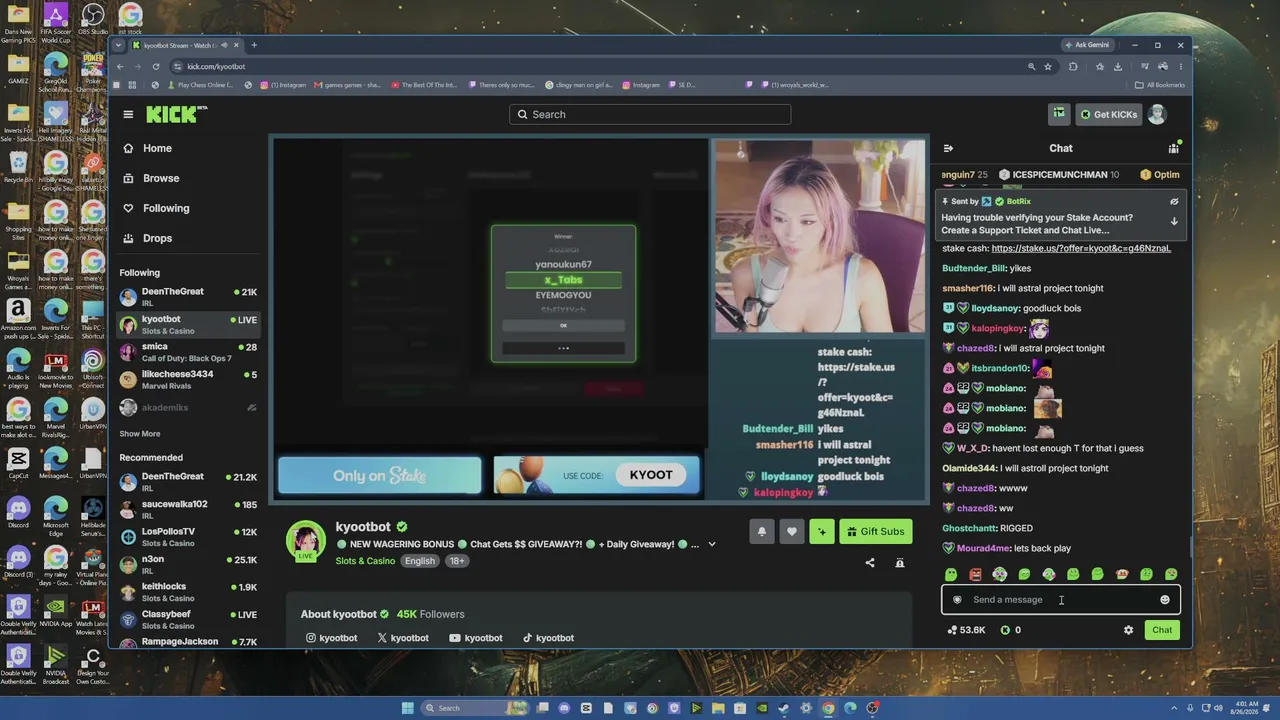Open kyootbot's Instagram link
This screenshot has height=720, width=1280.
[x=331, y=638]
